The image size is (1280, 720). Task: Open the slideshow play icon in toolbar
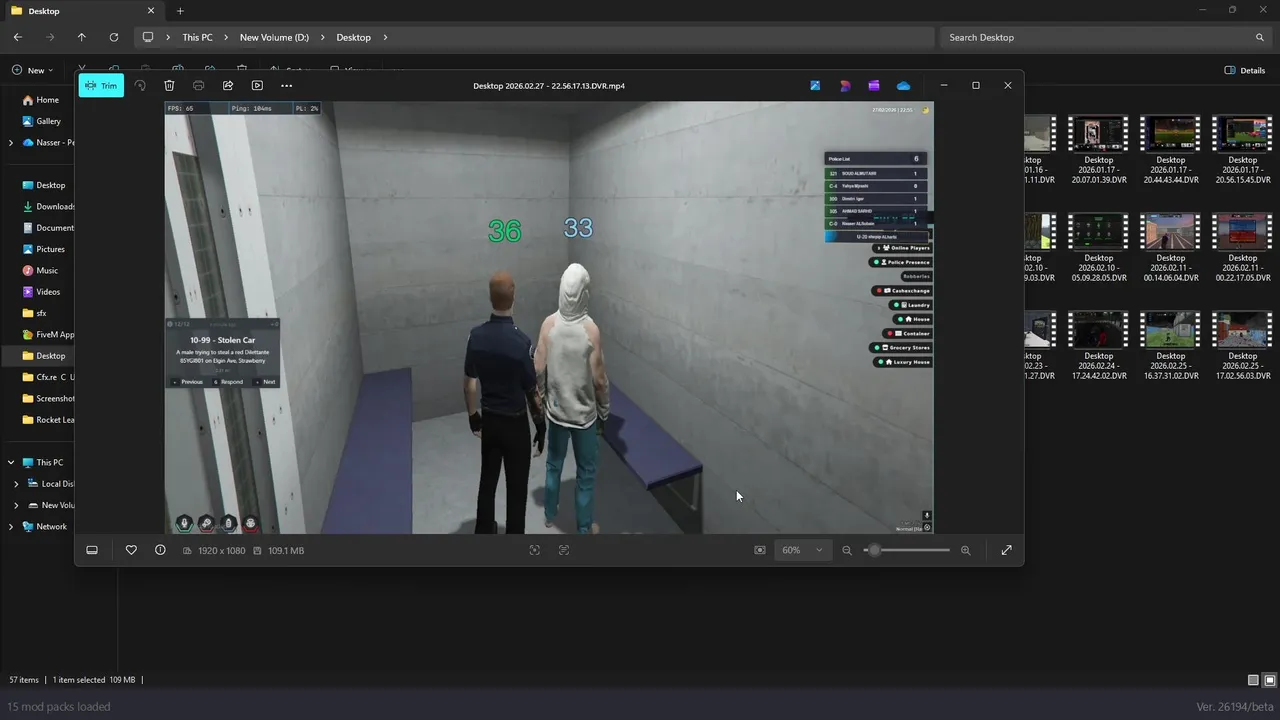(x=257, y=86)
